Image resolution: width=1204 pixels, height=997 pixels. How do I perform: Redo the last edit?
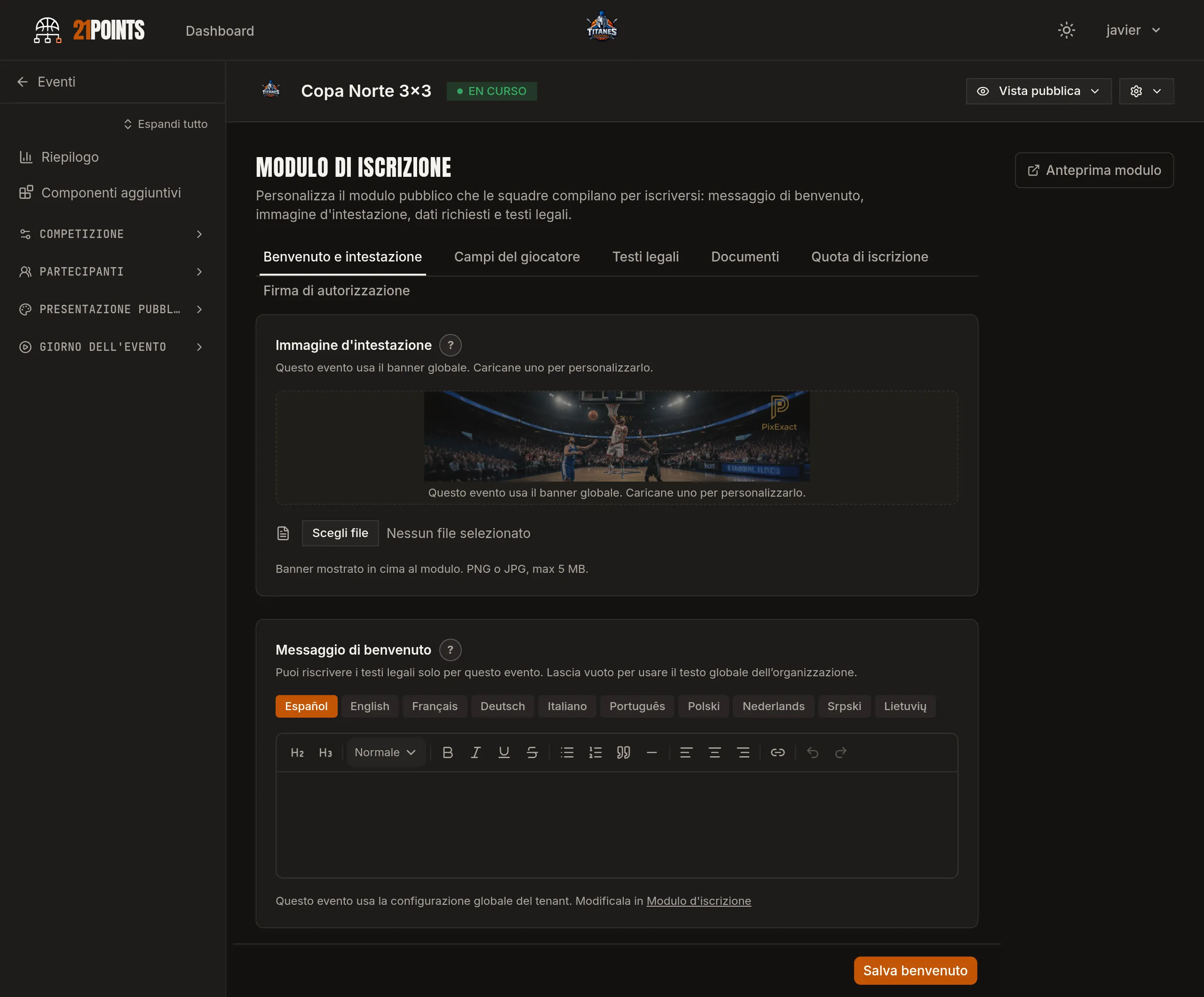click(x=840, y=753)
